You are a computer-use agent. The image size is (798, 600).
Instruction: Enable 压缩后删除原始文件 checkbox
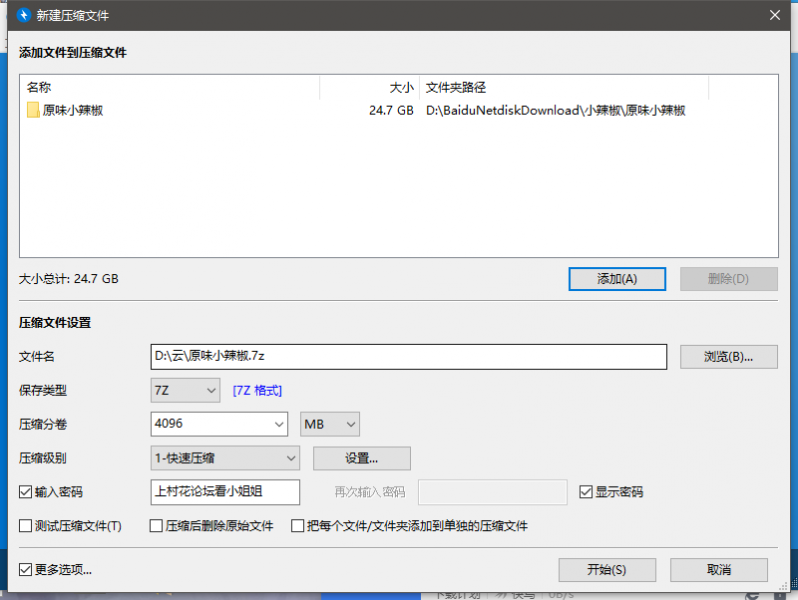156,526
